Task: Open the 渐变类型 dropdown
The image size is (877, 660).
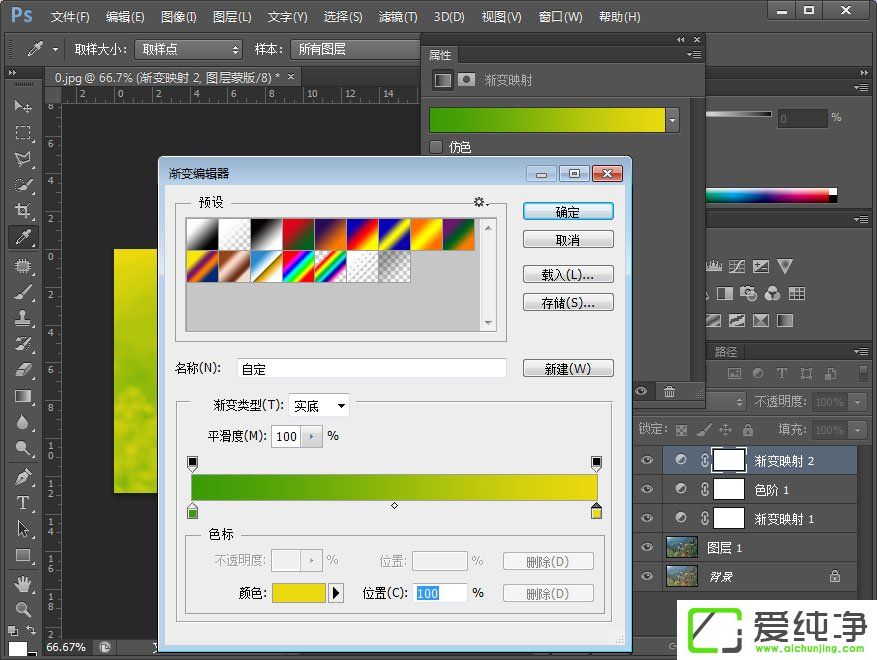Action: pos(319,406)
